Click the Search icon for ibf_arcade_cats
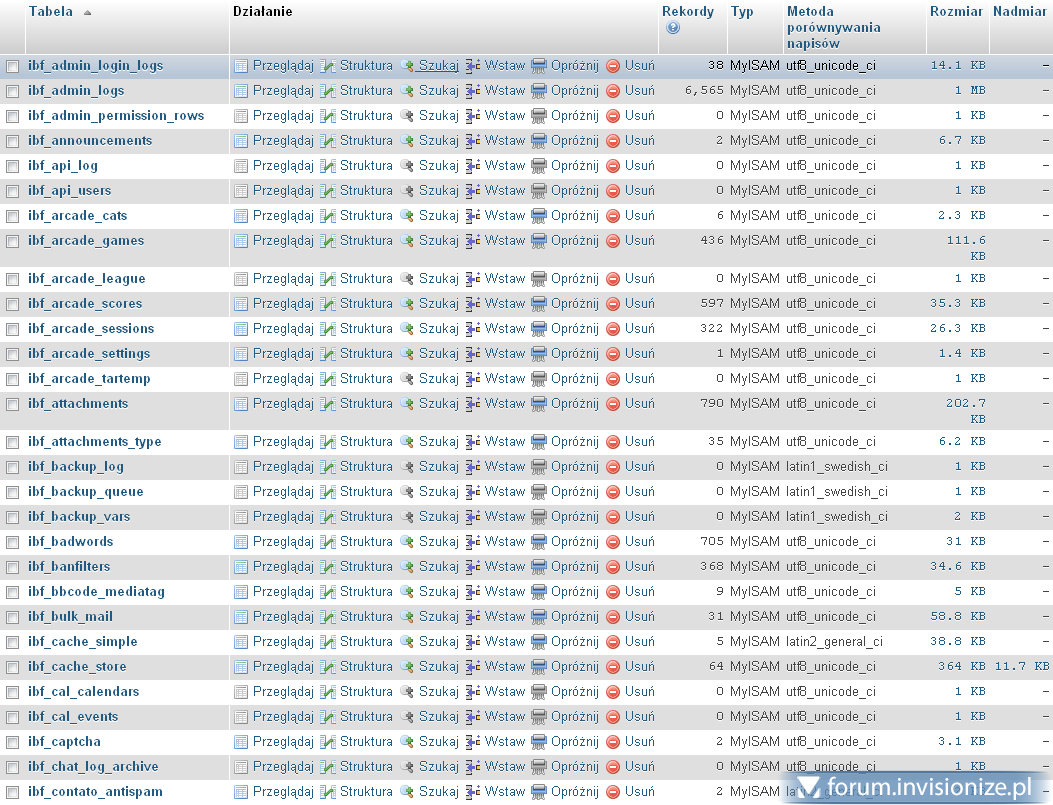 pos(407,216)
